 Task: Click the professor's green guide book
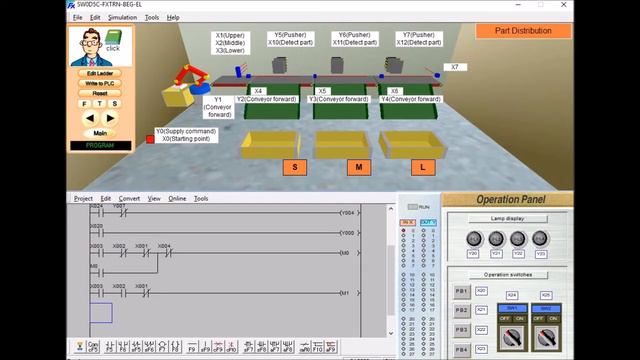point(113,38)
